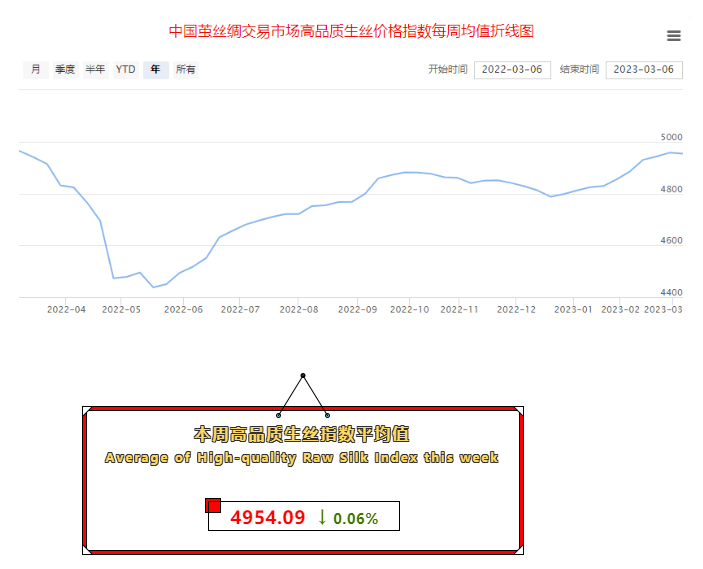Viewport: 703px width, 569px height.
Task: Choose the 半年 half-year range
Action: coord(95,70)
